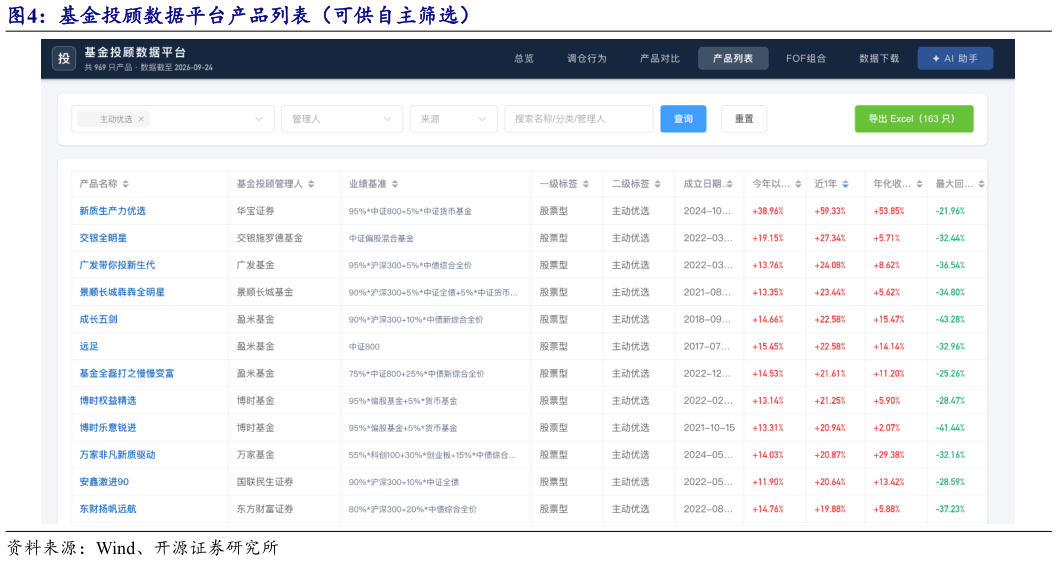Switch to 数据下载 tab
Viewport: 1057px width, 561px height.
tap(879, 59)
